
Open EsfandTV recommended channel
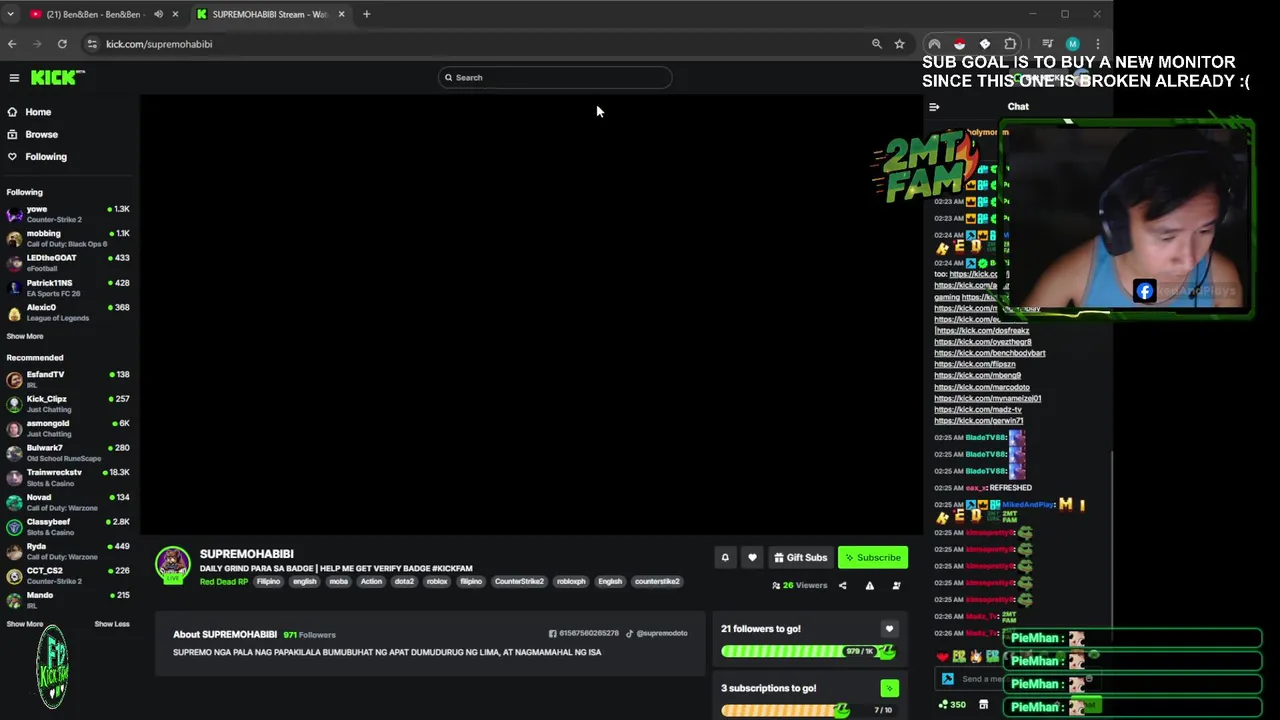pyautogui.click(x=68, y=379)
